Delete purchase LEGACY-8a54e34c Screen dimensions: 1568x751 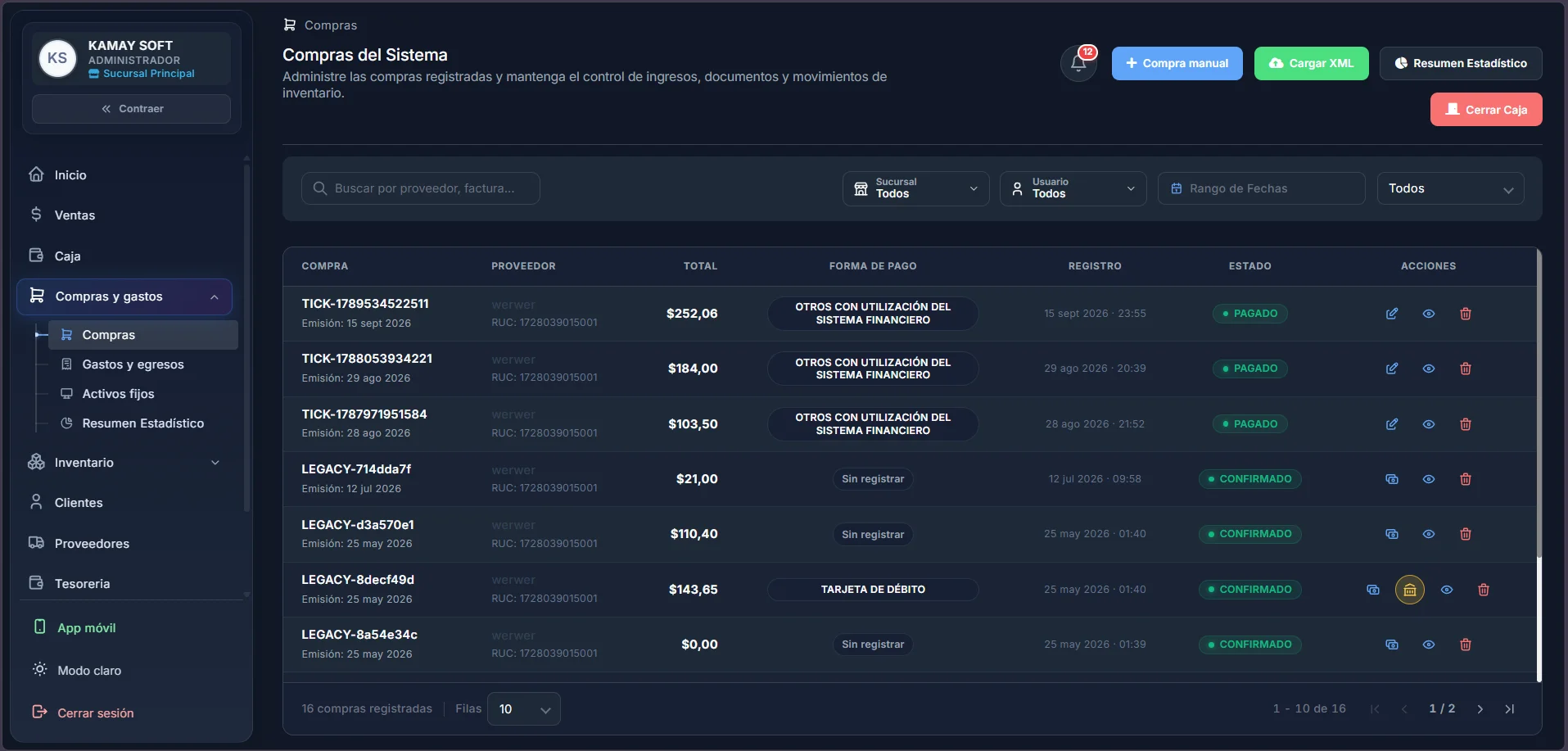[x=1465, y=645]
